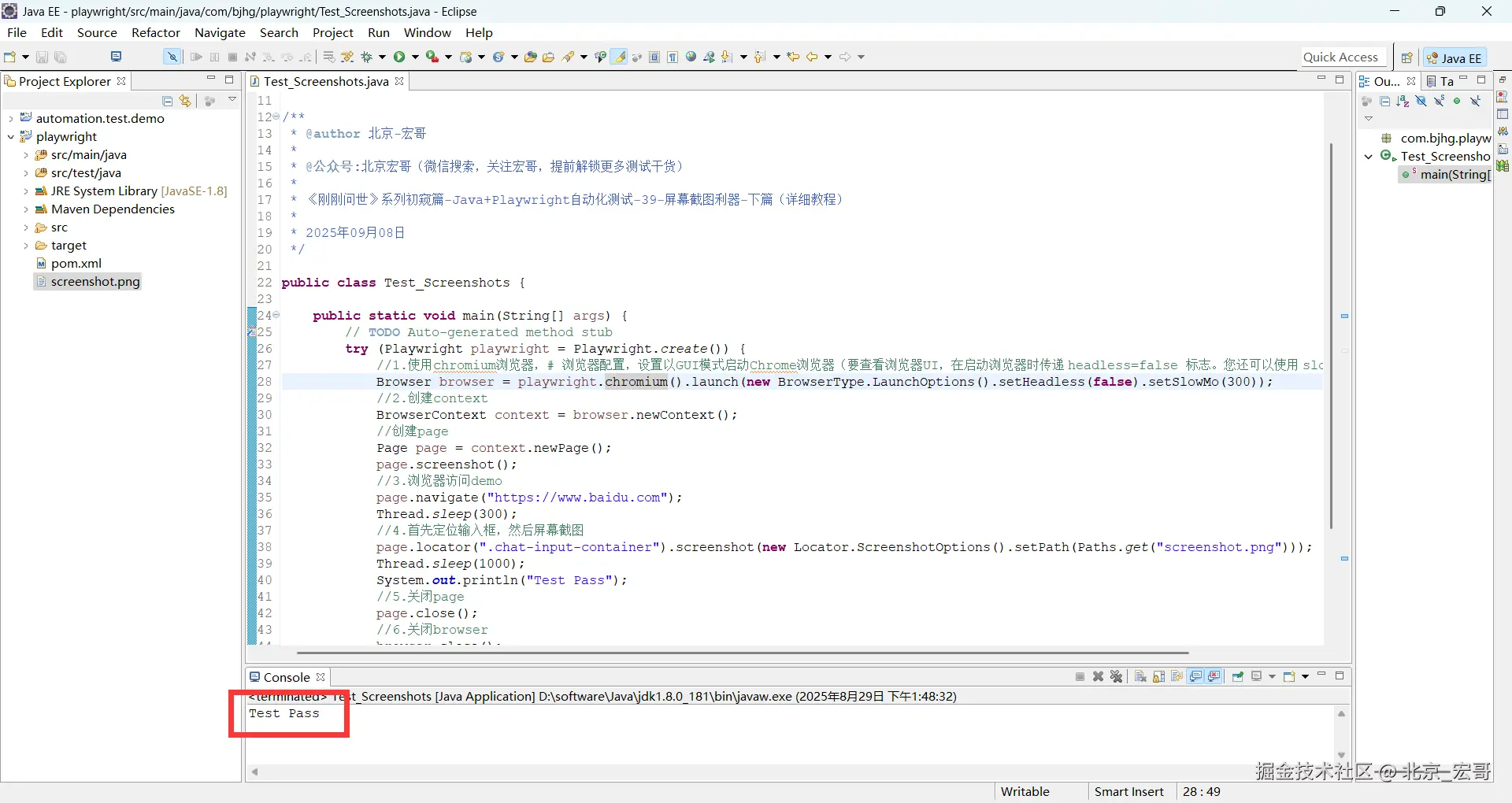The width and height of the screenshot is (1512, 803).
Task: Toggle Word Wrap in Console
Action: [1177, 676]
